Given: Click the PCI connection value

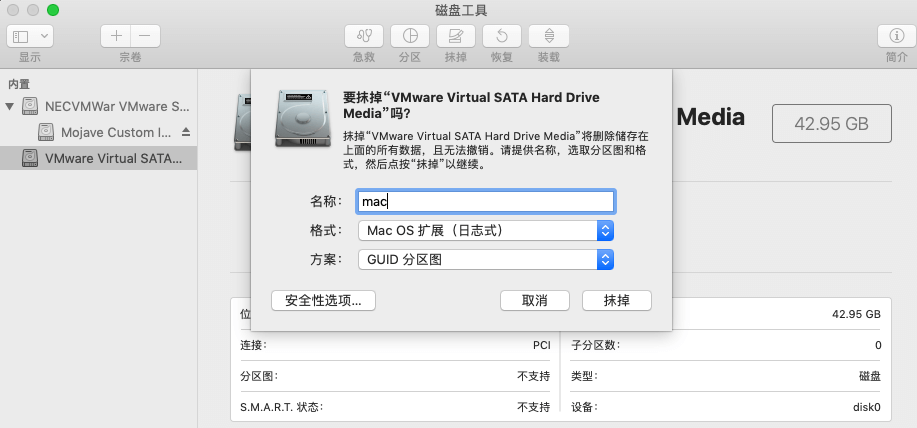Looking at the screenshot, I should click(x=541, y=345).
